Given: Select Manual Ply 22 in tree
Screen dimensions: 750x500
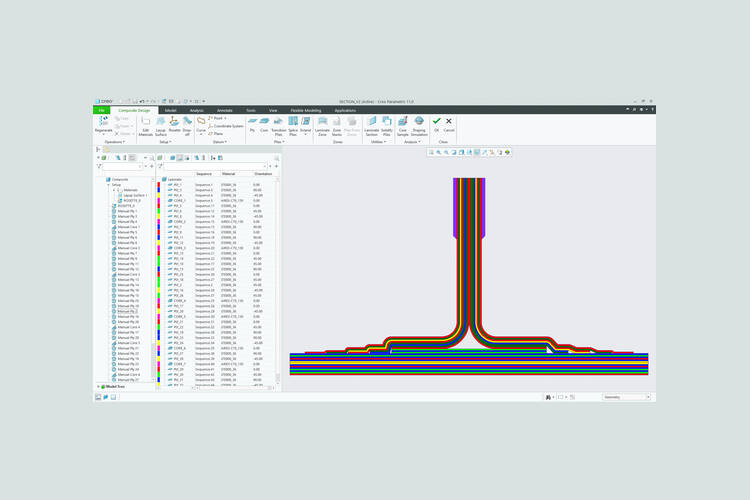Looking at the screenshot, I should [128, 311].
